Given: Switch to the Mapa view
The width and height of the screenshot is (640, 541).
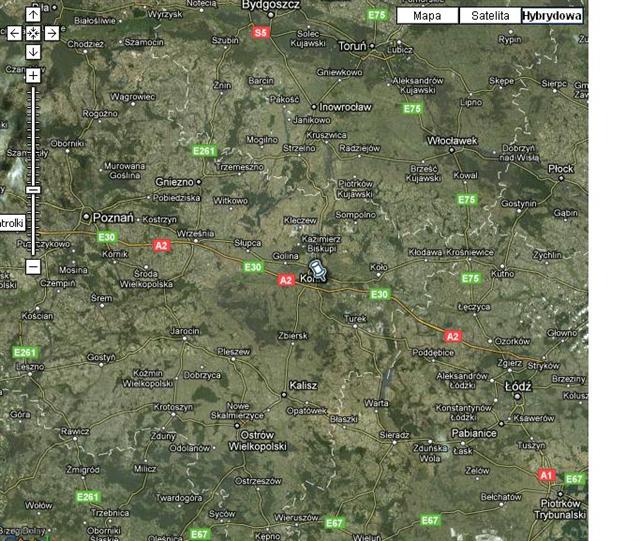Looking at the screenshot, I should (427, 16).
